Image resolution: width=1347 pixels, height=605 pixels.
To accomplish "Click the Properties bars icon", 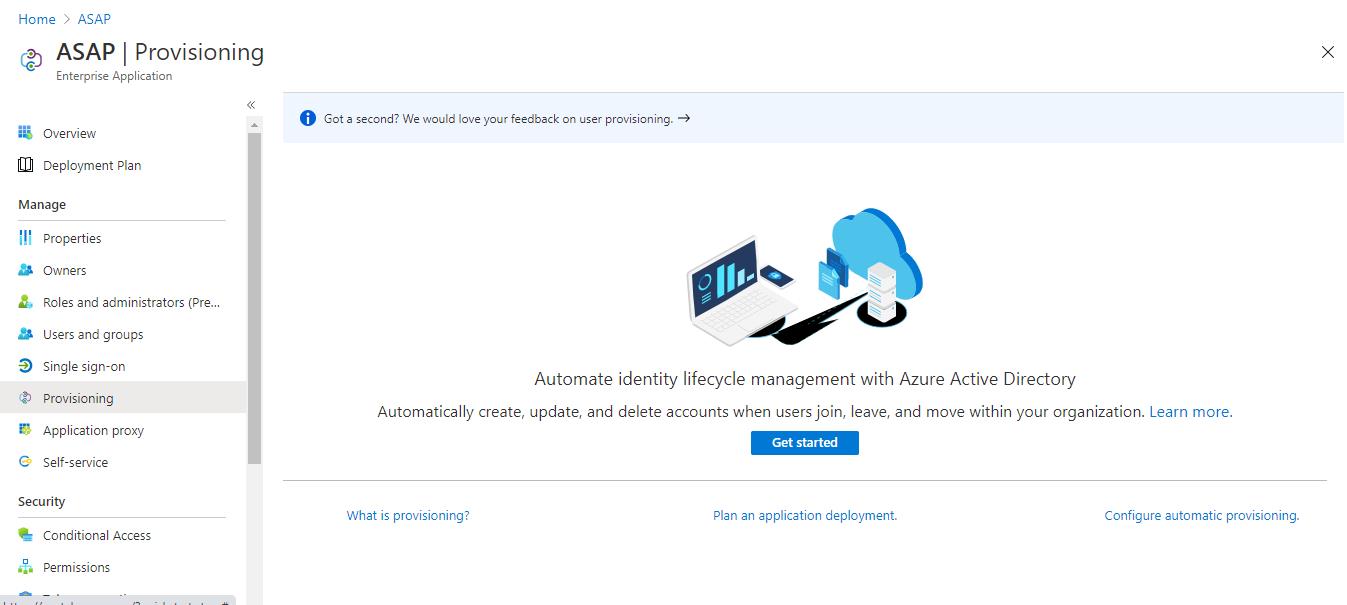I will click(x=26, y=238).
